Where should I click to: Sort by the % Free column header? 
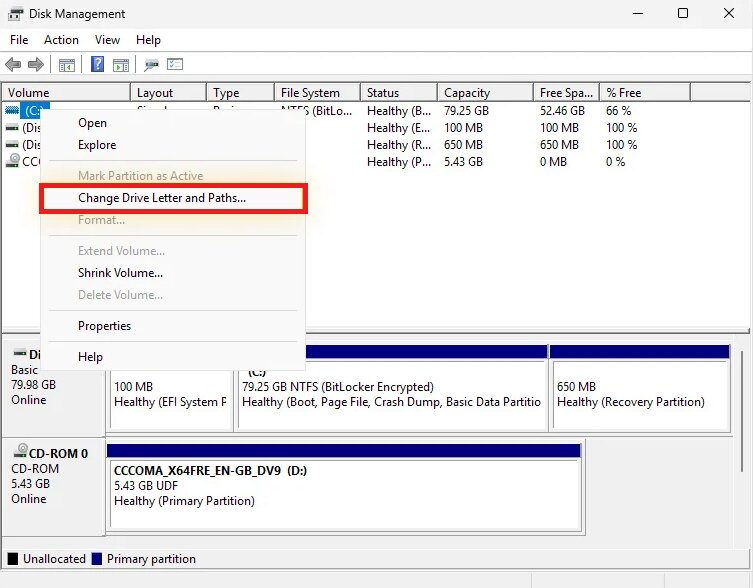[645, 93]
